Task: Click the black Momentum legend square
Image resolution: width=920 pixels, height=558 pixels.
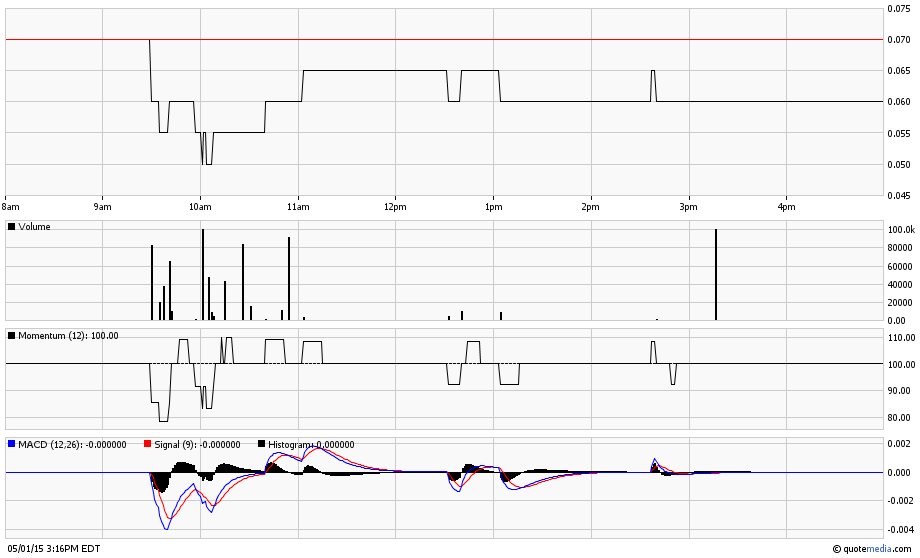Action: coord(11,336)
